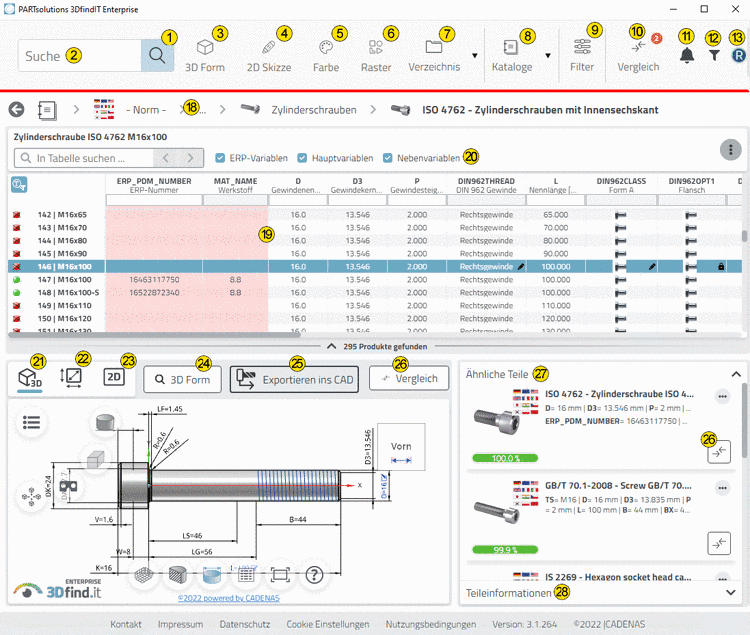
Task: Go to previous table search result
Action: pos(165,158)
